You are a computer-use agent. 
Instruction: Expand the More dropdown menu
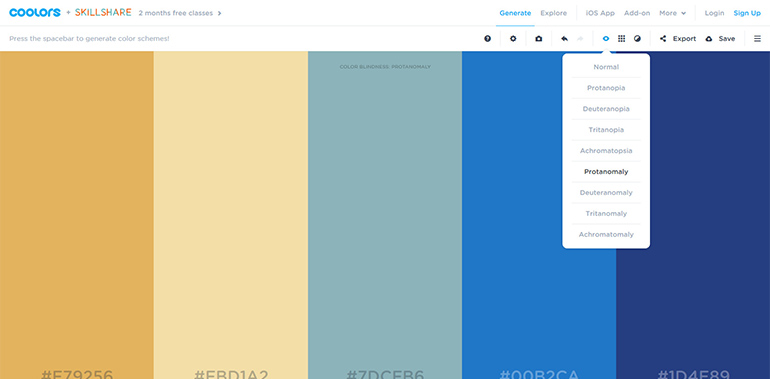pos(672,13)
